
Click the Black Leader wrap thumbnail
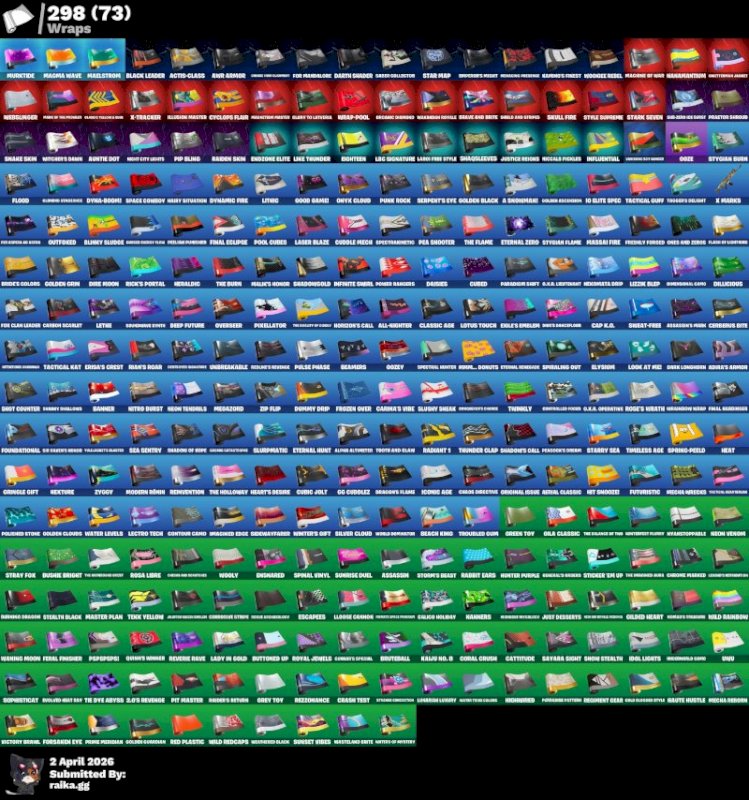point(145,60)
